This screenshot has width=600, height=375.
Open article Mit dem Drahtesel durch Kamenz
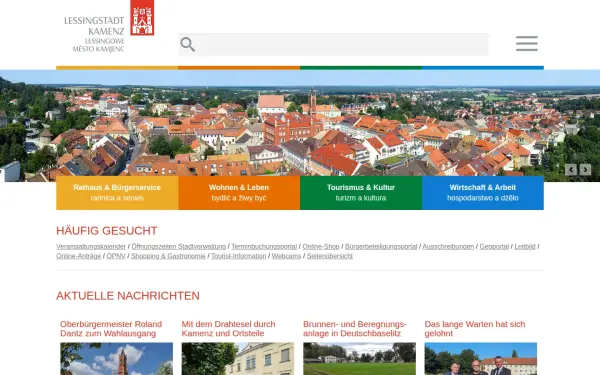(x=228, y=329)
